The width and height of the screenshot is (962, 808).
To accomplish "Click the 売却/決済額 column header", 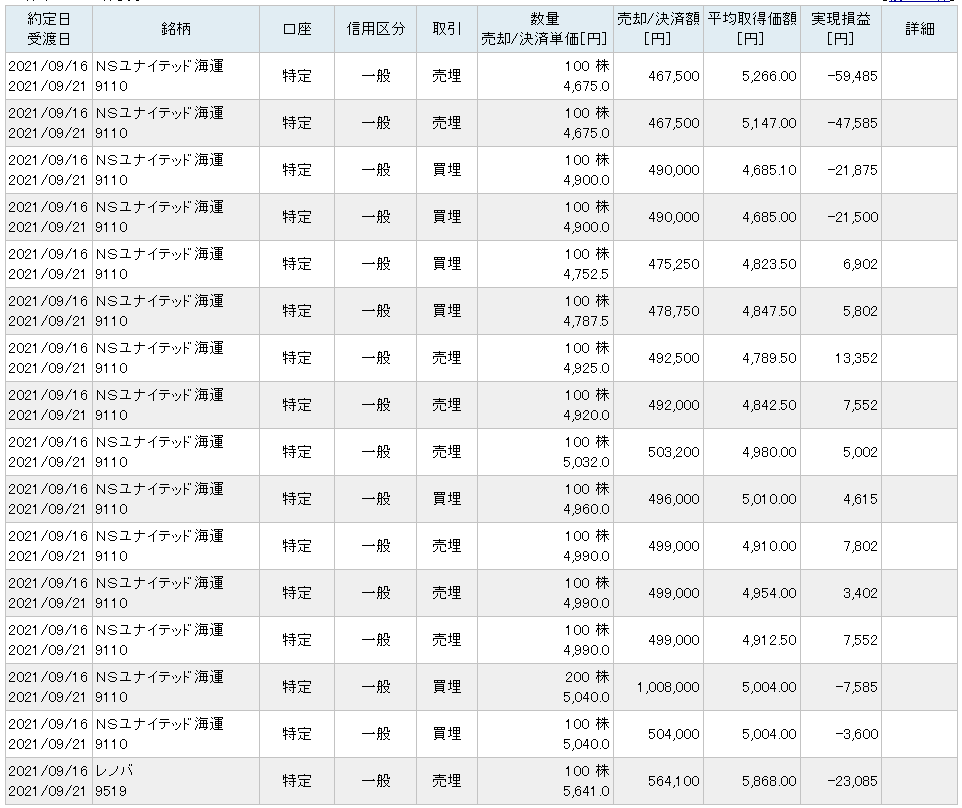I will tap(658, 29).
